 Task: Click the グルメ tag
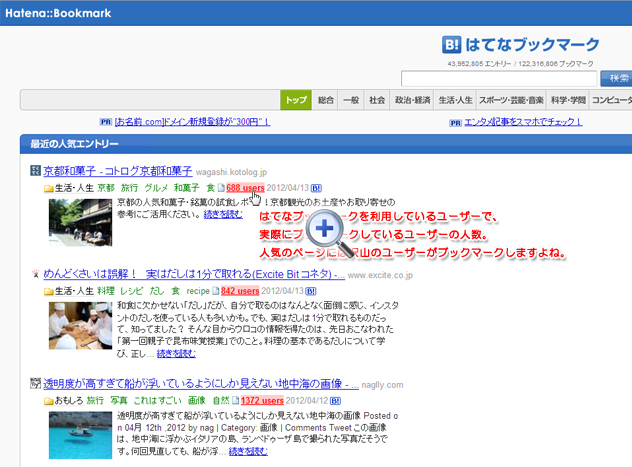pos(156,188)
